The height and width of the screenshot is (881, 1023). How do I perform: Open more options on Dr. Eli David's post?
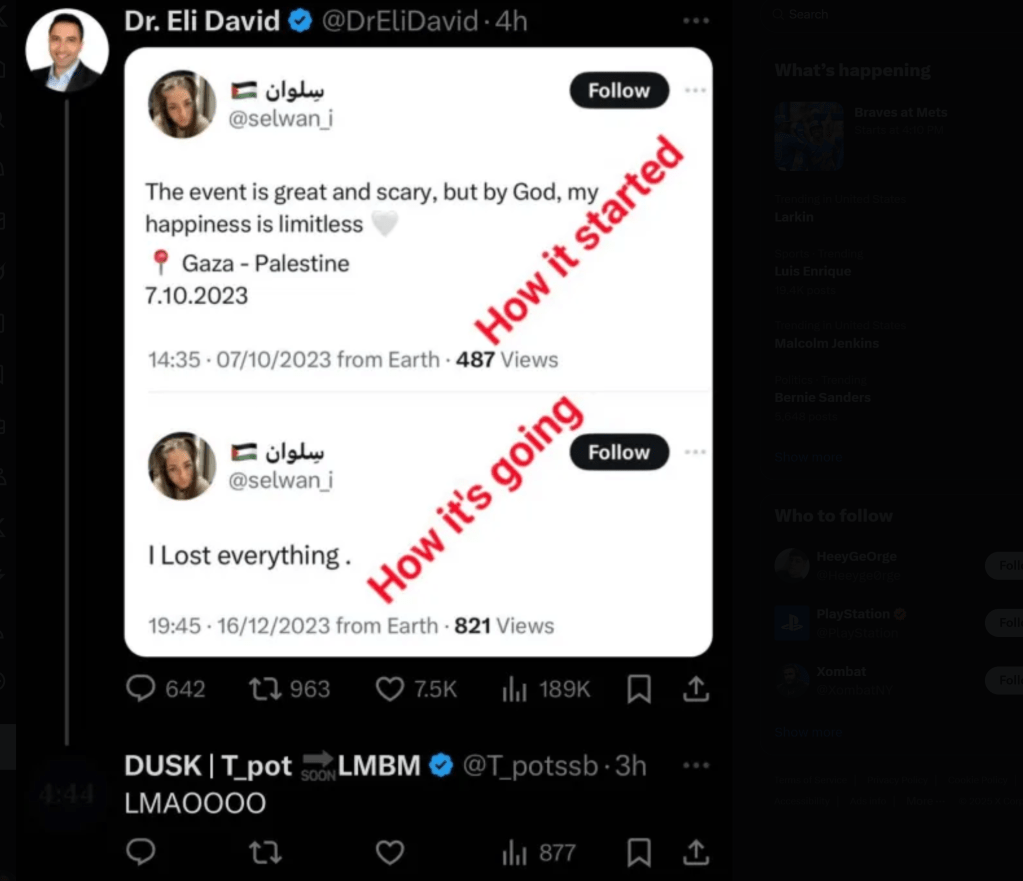pos(695,21)
